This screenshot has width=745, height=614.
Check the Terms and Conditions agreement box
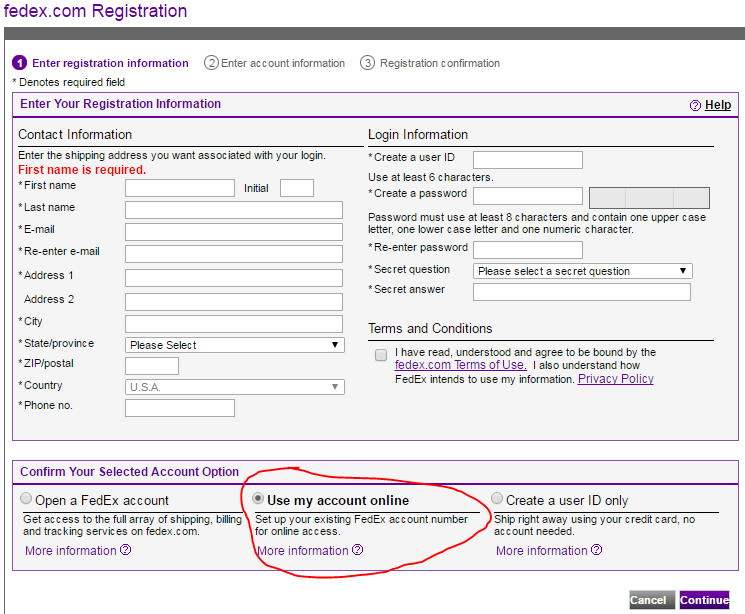(381, 355)
